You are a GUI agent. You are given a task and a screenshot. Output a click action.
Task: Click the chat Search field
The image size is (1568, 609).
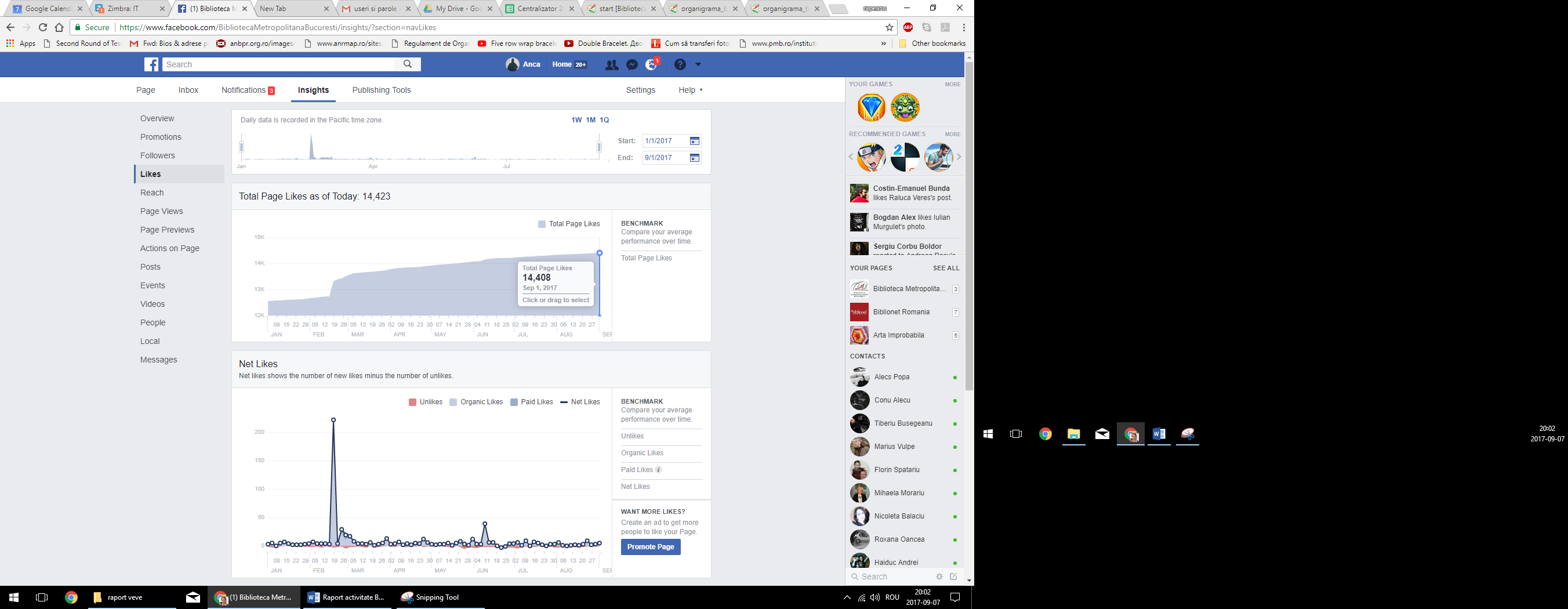click(891, 577)
